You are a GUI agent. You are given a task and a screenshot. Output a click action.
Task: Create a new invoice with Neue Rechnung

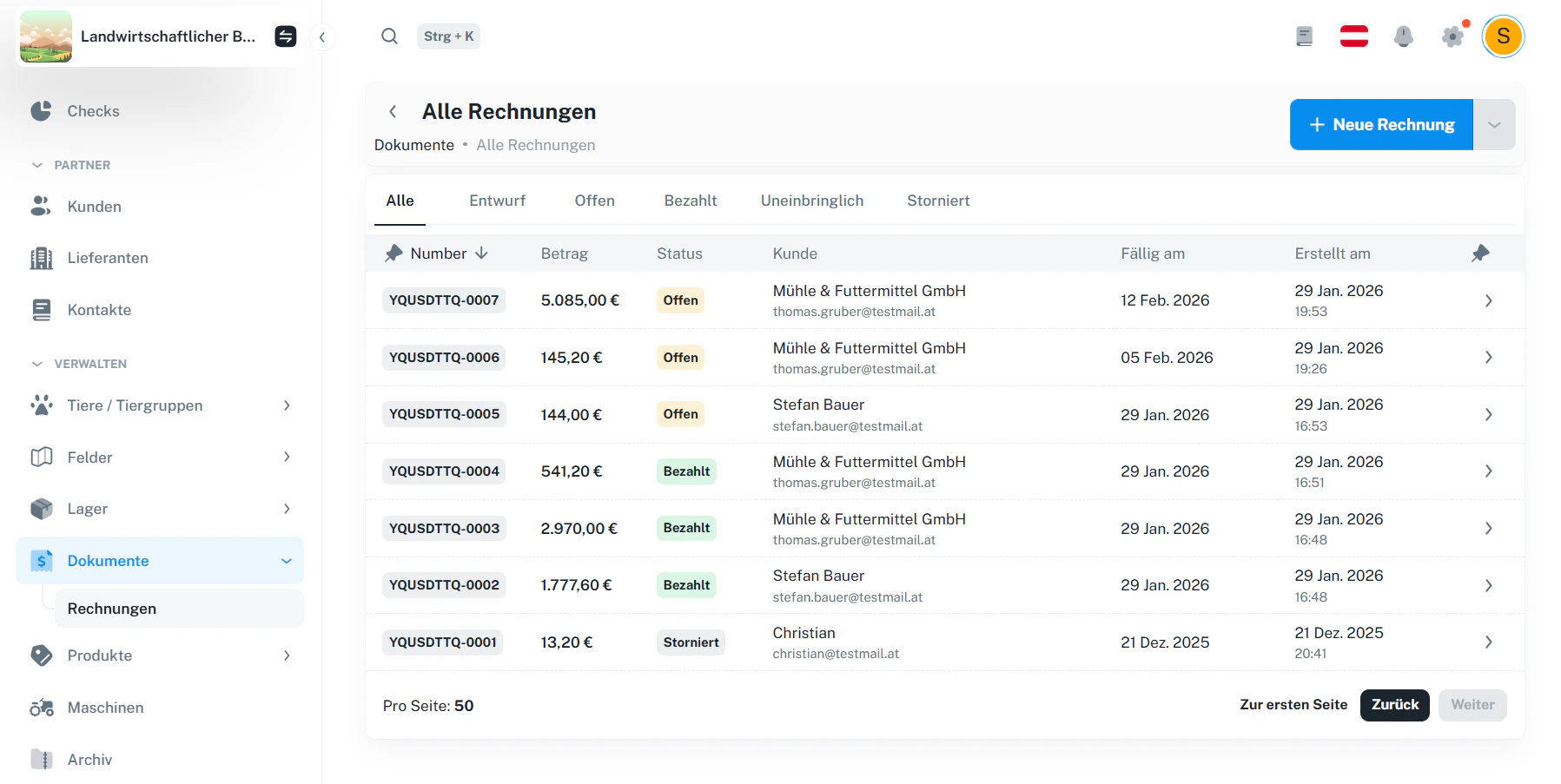[1381, 124]
